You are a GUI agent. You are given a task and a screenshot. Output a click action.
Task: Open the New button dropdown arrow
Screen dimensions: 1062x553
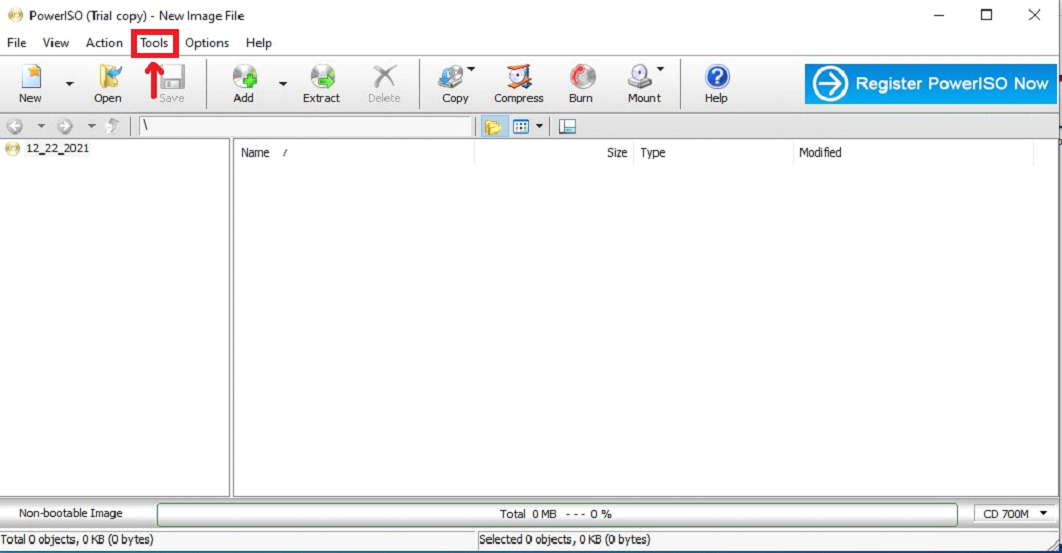coord(70,84)
